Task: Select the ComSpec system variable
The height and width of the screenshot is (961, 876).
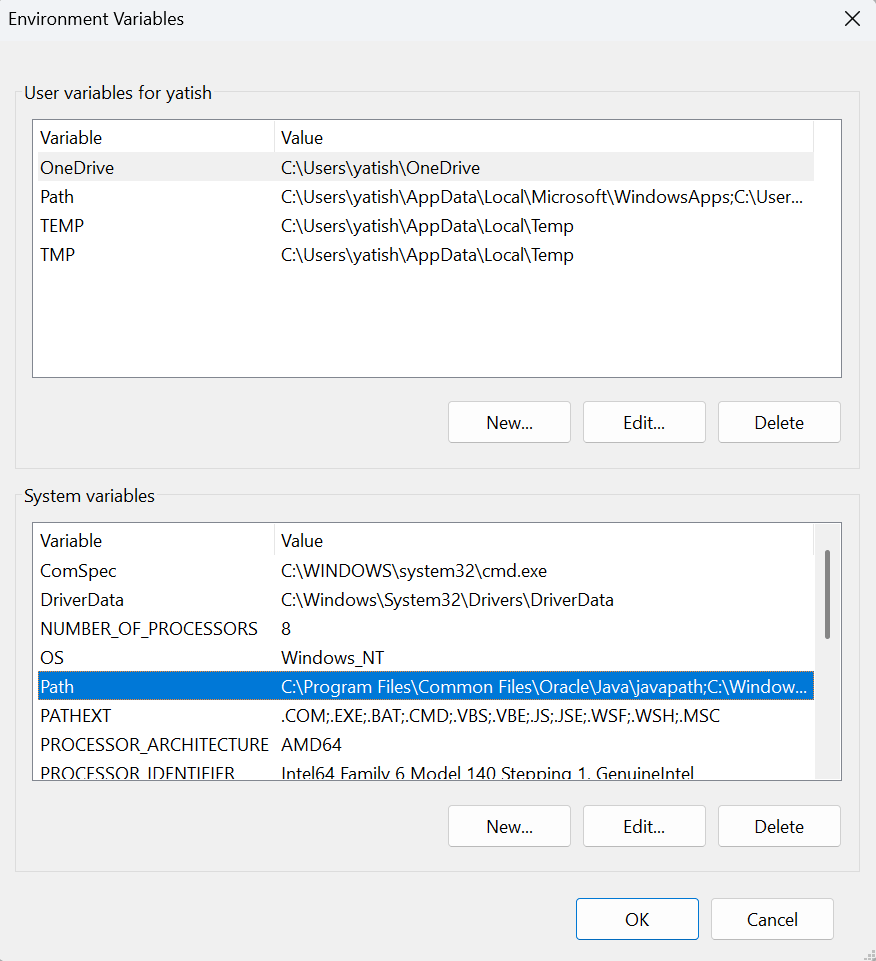Action: [x=150, y=570]
